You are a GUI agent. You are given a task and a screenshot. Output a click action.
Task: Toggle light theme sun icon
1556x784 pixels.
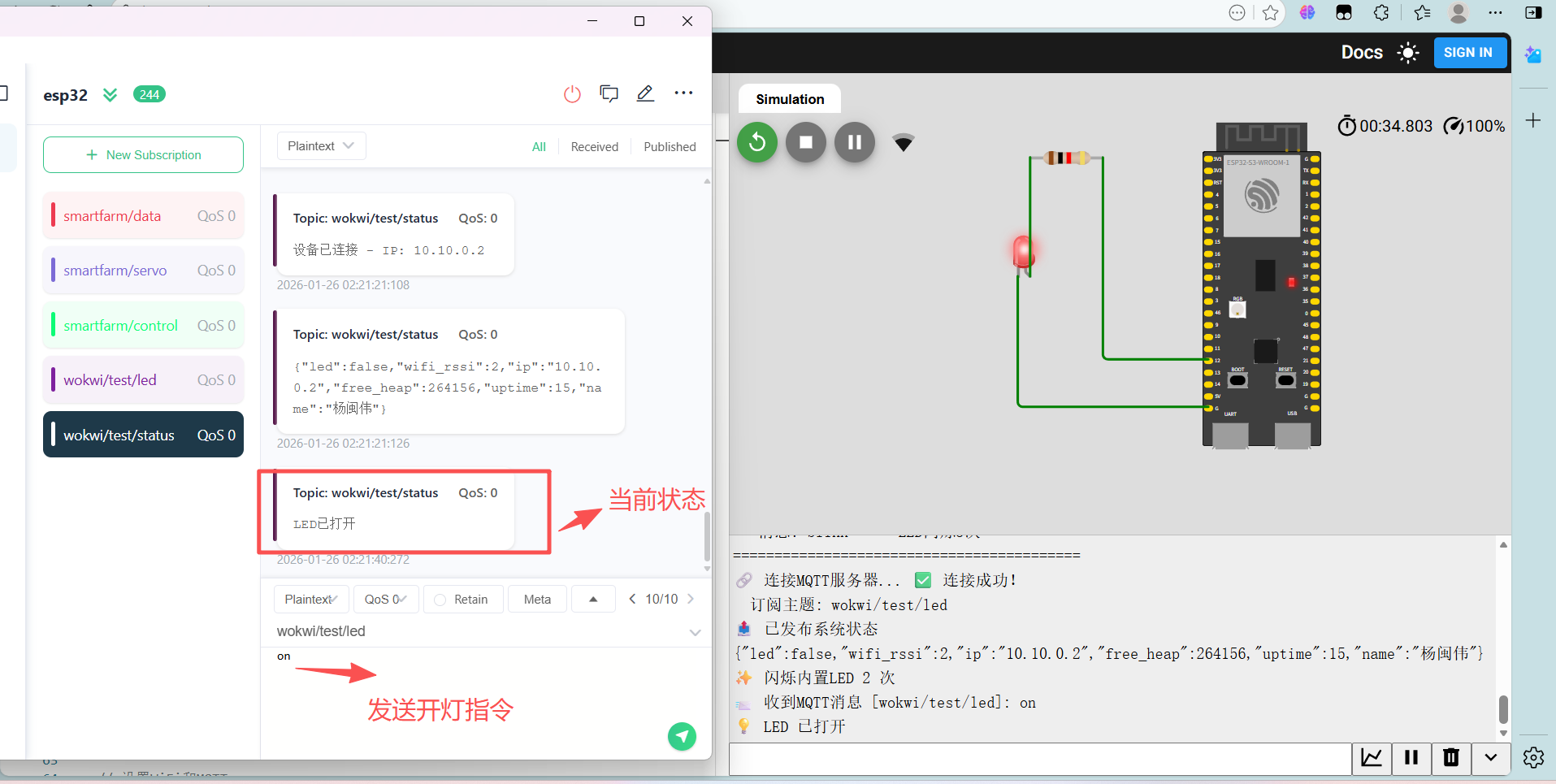coord(1407,53)
